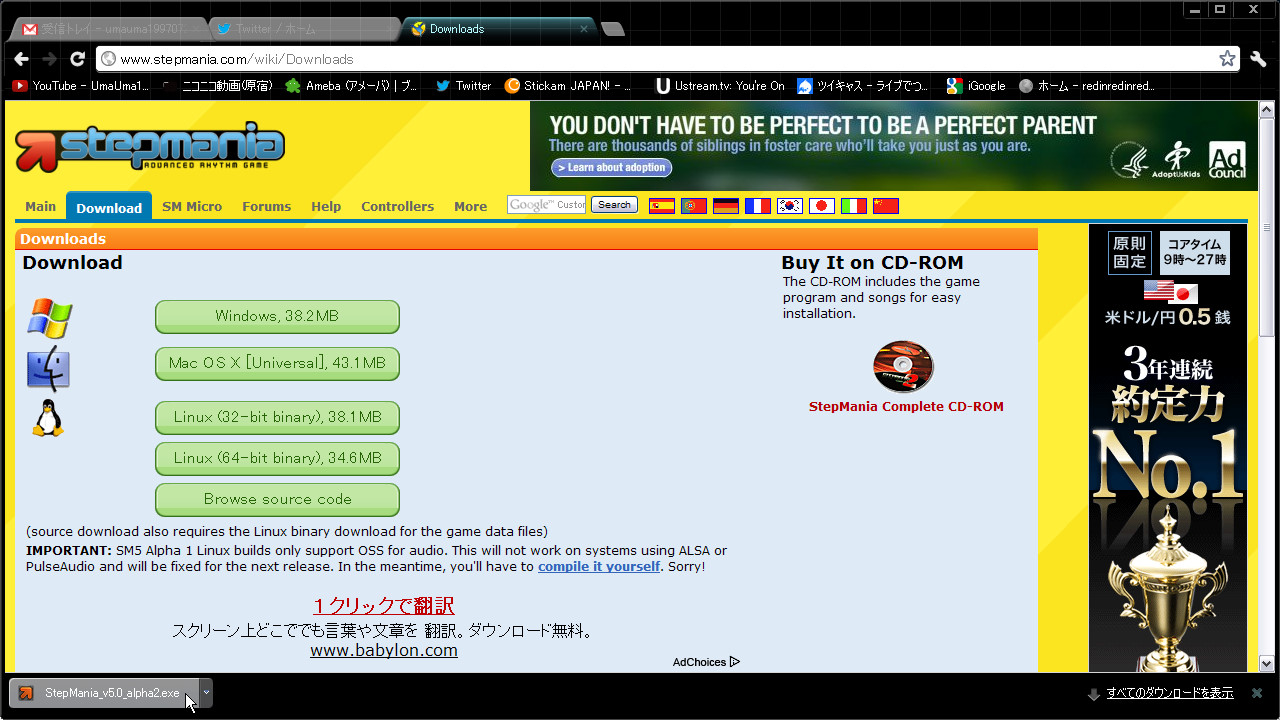Select the German flag

coord(726,206)
